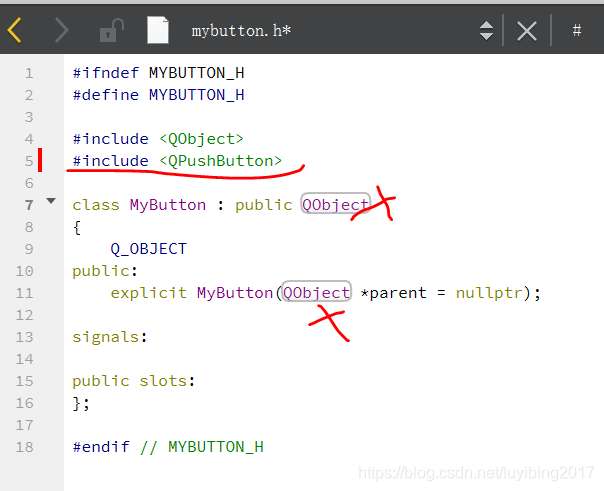
Task: Click 'public slots:' on line 15
Action: 134,381
